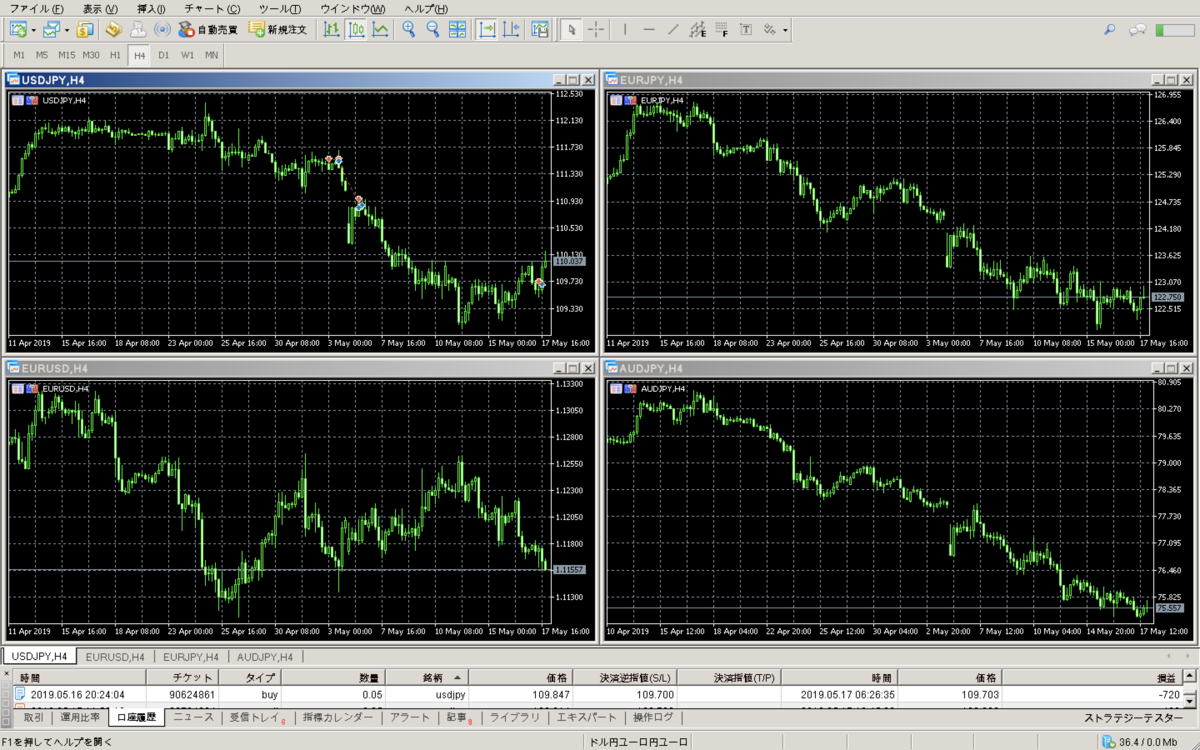Open MetaEditor via the yellow book icon

(113, 29)
